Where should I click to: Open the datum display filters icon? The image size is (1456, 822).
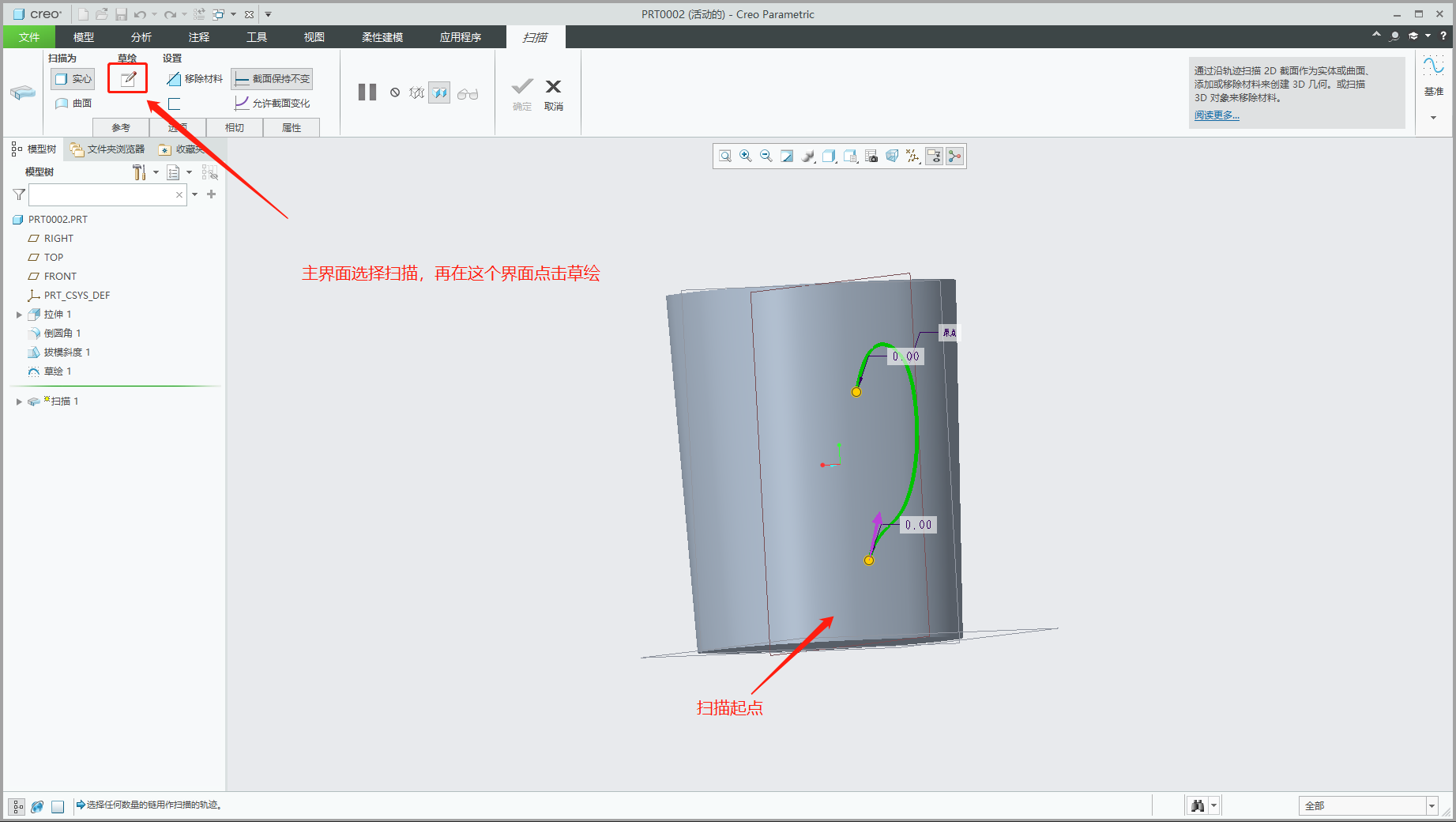912,156
